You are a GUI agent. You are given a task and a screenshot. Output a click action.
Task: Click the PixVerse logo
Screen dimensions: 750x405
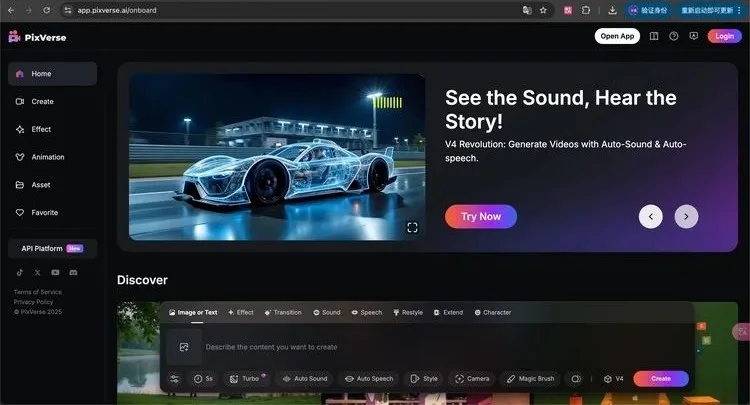click(37, 37)
